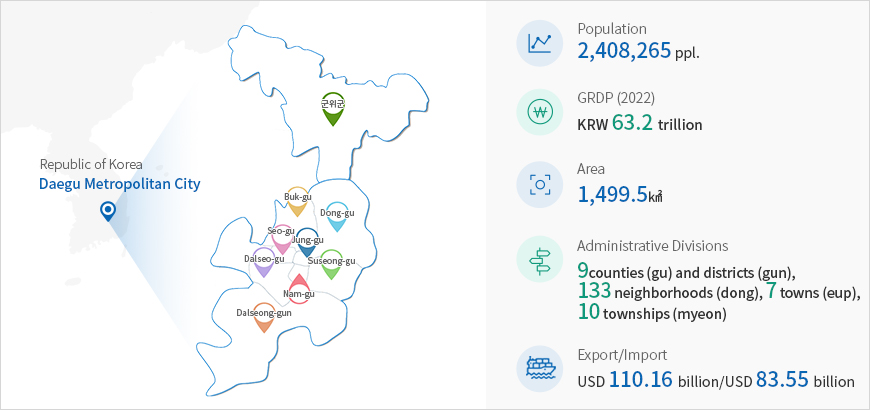Image resolution: width=870 pixels, height=410 pixels.
Task: Click the green Gunwi-gun map pin
Action: point(332,109)
